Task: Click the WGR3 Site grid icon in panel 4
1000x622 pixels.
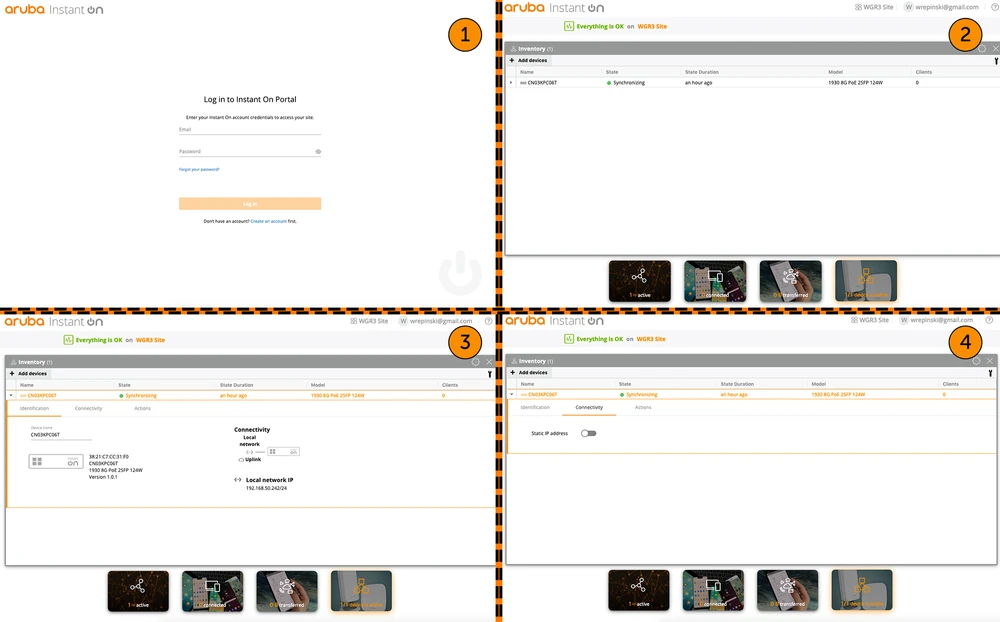Action: 853,320
